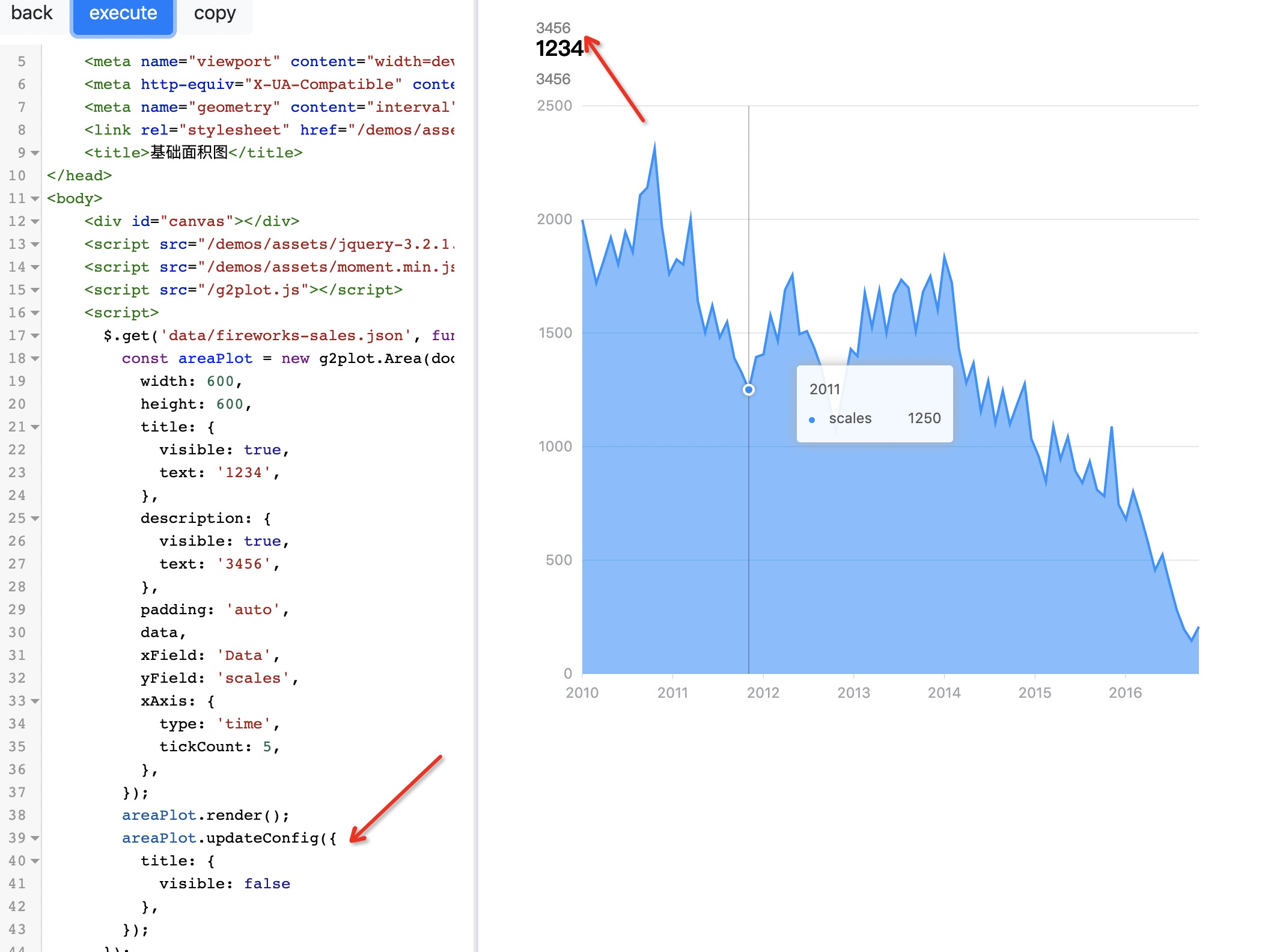Collapse the title object fold arrow on line 21
The width and height of the screenshot is (1262, 952).
tap(34, 427)
